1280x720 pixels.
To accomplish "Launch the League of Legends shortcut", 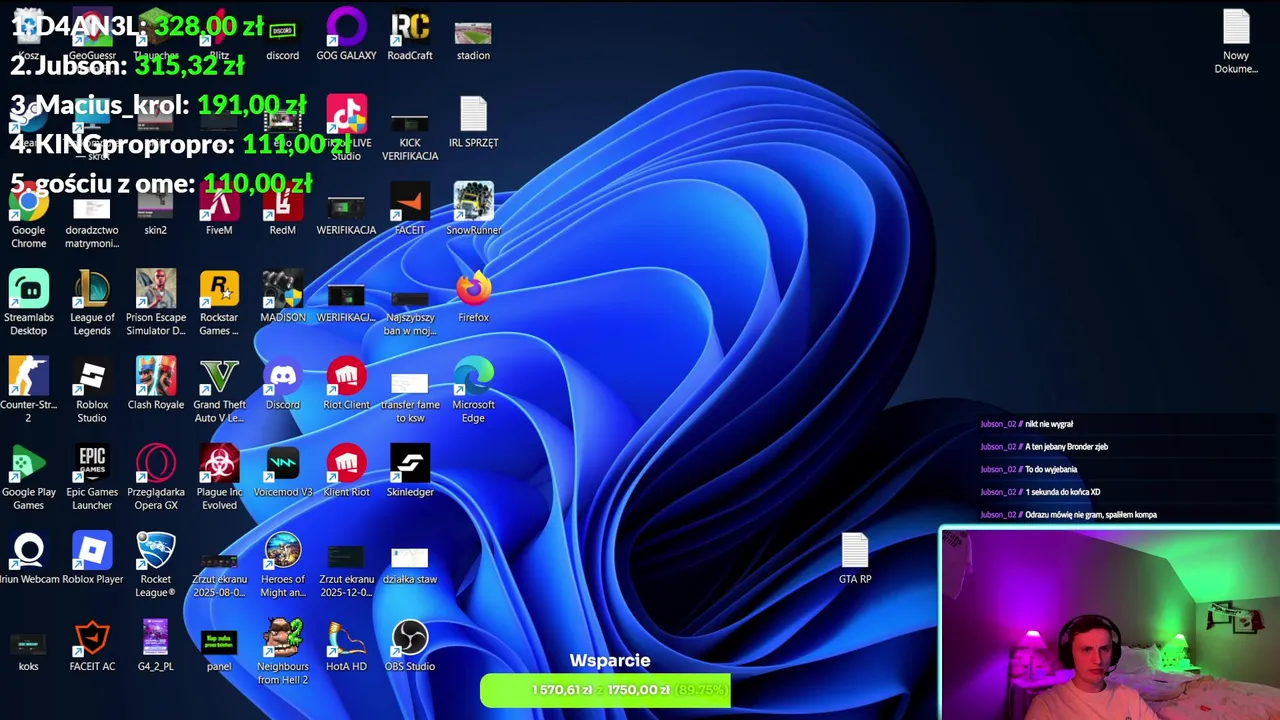I will click(92, 303).
